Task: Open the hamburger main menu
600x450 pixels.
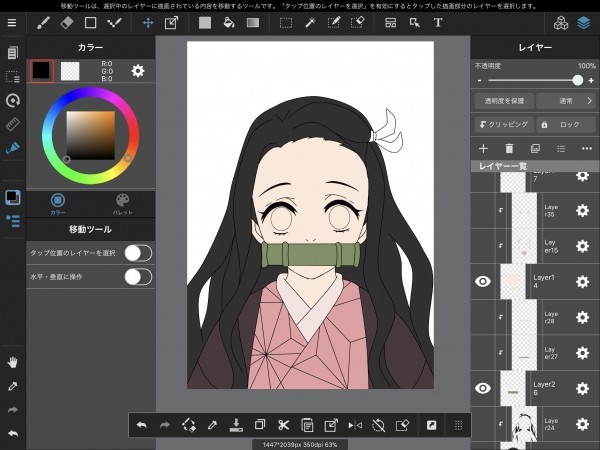Action: (x=12, y=21)
